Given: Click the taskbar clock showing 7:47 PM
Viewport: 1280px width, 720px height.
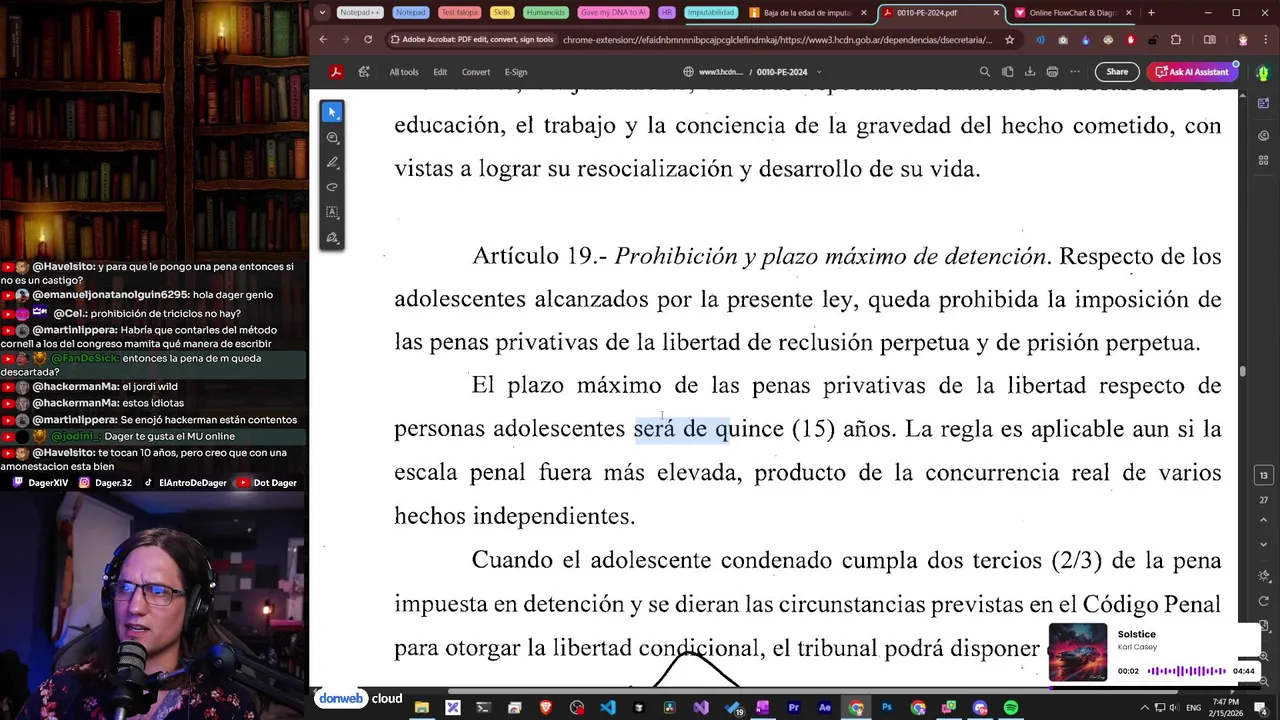Looking at the screenshot, I should (1224, 708).
